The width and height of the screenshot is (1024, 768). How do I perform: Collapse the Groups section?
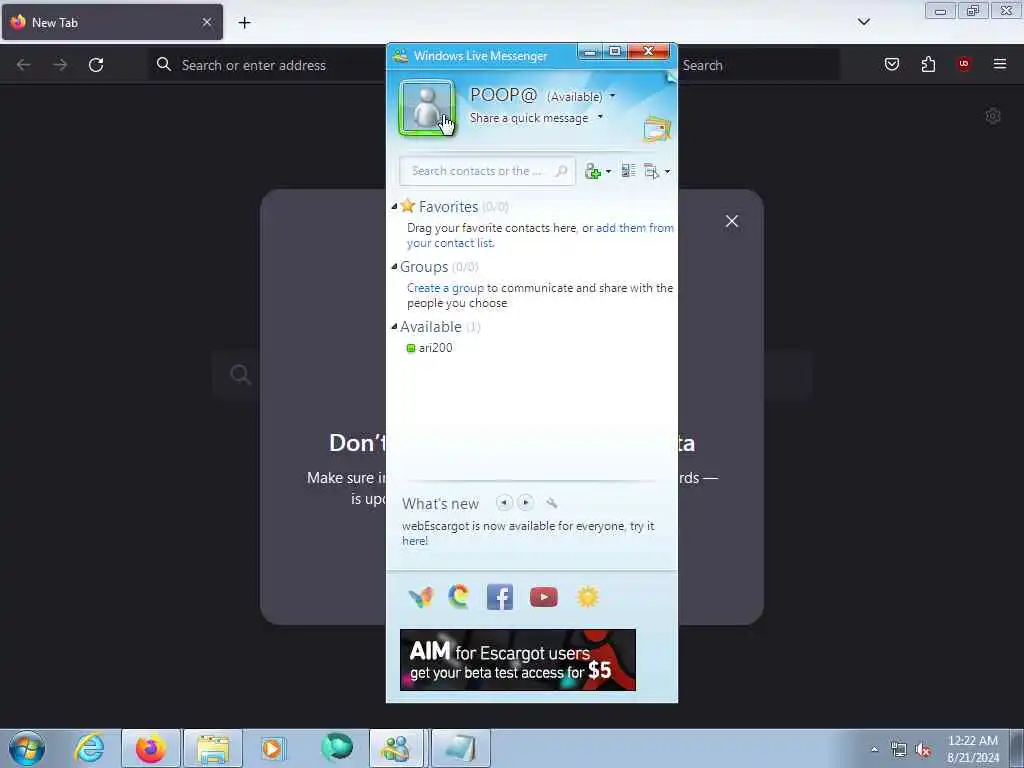[x=394, y=266]
